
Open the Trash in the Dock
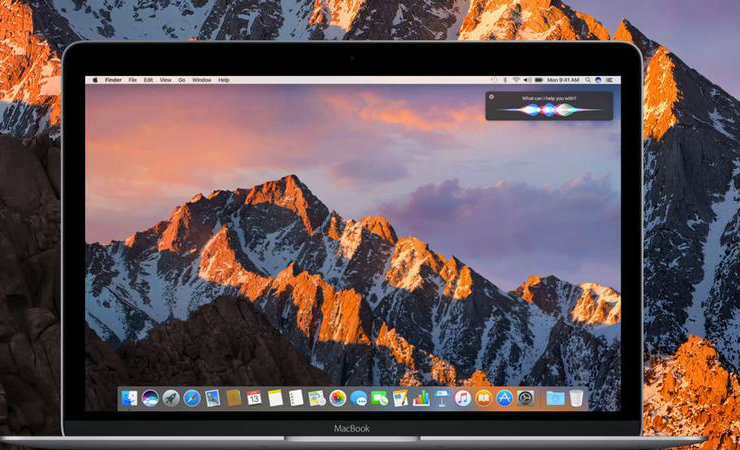pos(576,398)
